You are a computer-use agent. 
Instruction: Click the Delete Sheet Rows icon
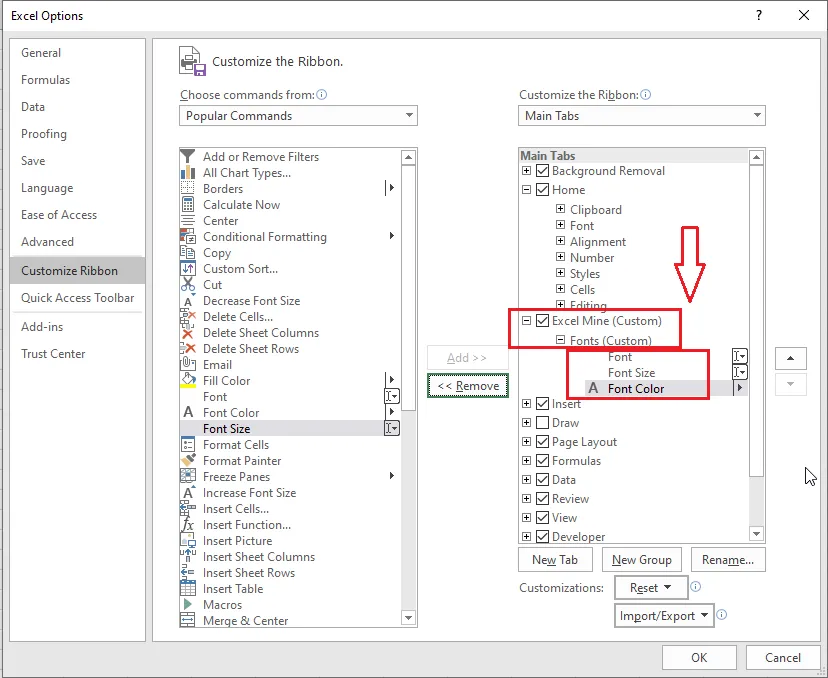(187, 349)
